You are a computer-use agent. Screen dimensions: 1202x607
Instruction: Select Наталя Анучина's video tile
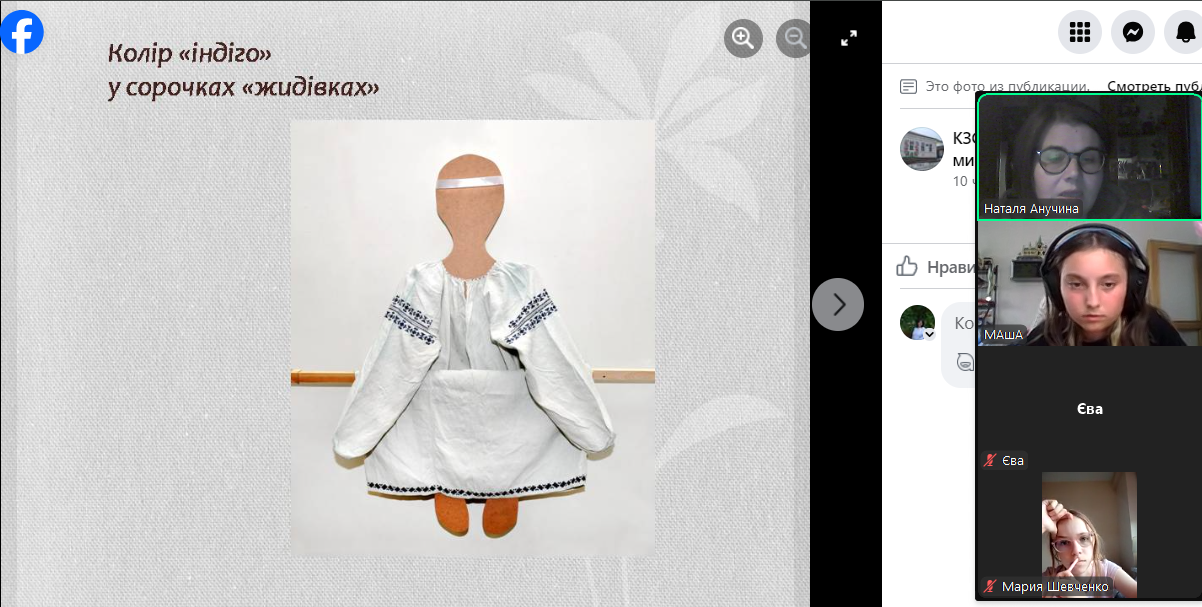[x=1089, y=157]
